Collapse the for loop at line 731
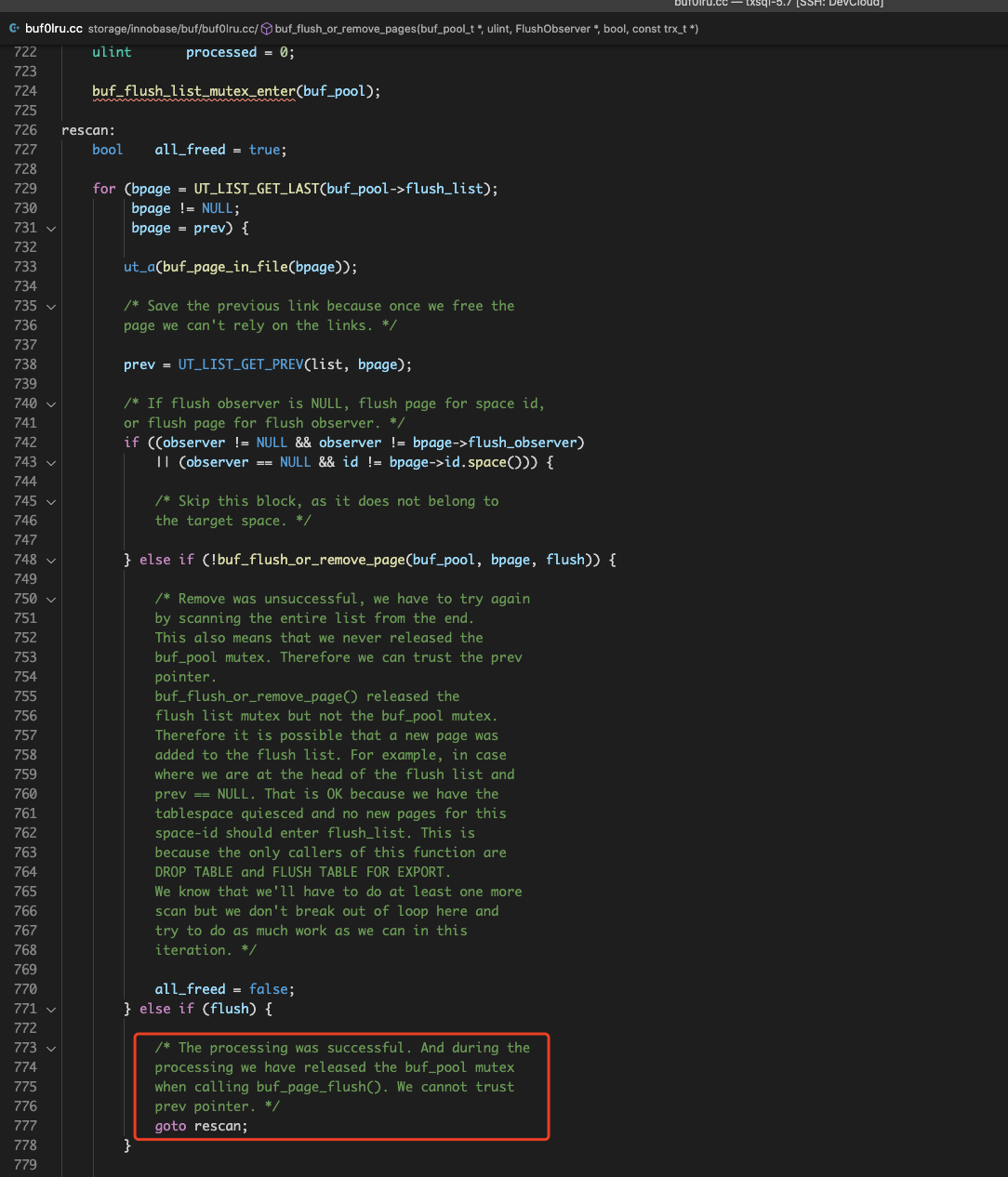1008x1177 pixels. pyautogui.click(x=51, y=228)
